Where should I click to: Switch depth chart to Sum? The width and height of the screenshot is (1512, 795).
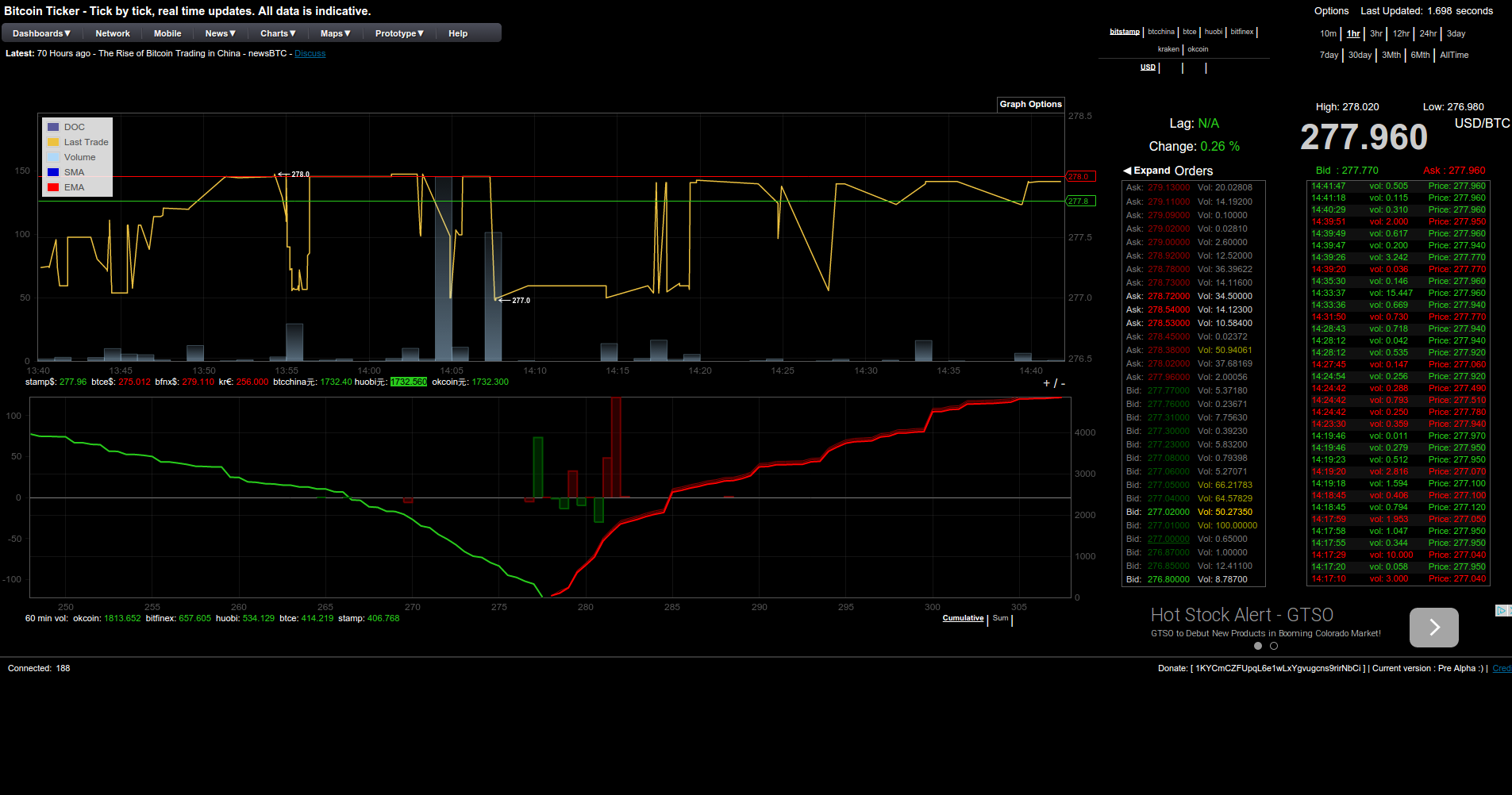pyautogui.click(x=1000, y=618)
